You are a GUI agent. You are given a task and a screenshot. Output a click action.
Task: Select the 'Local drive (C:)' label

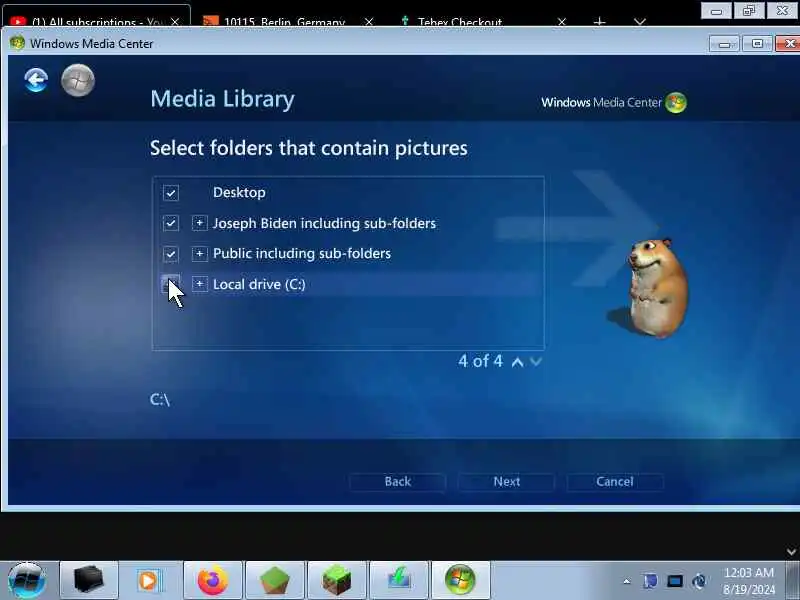click(x=259, y=284)
